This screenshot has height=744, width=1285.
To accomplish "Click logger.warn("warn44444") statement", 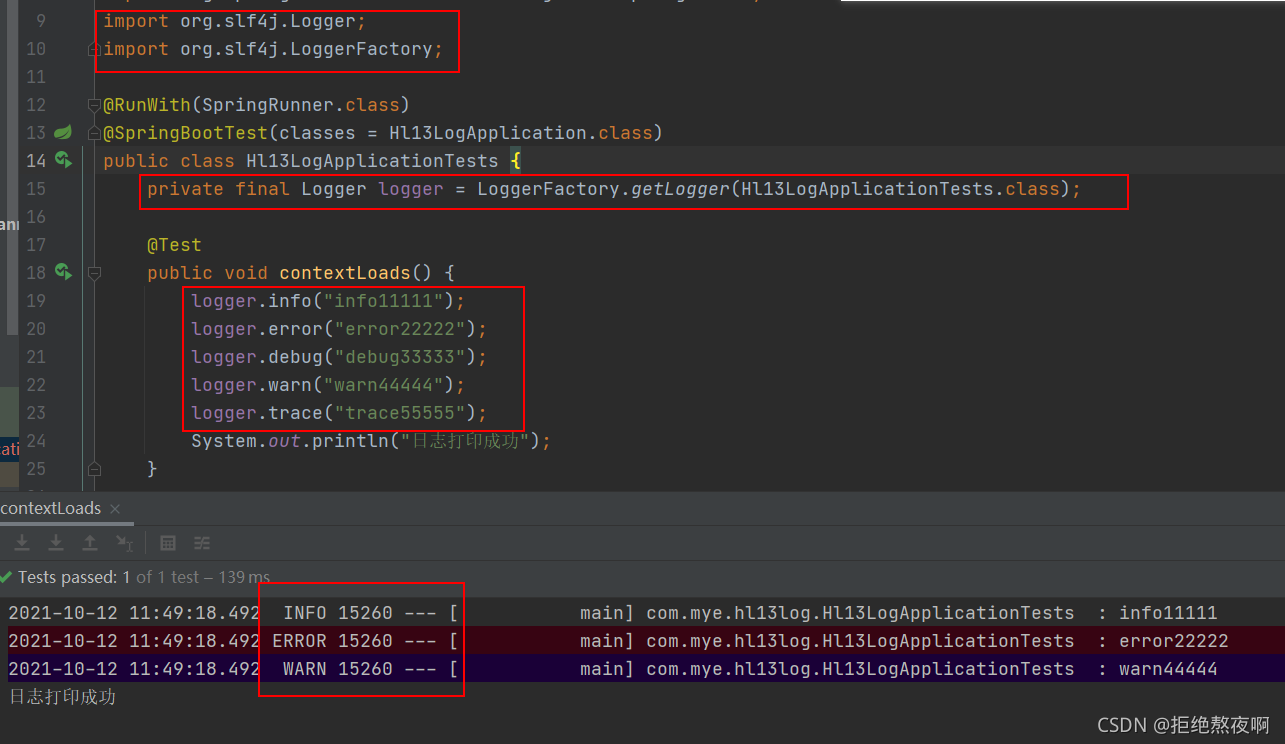I will [329, 385].
